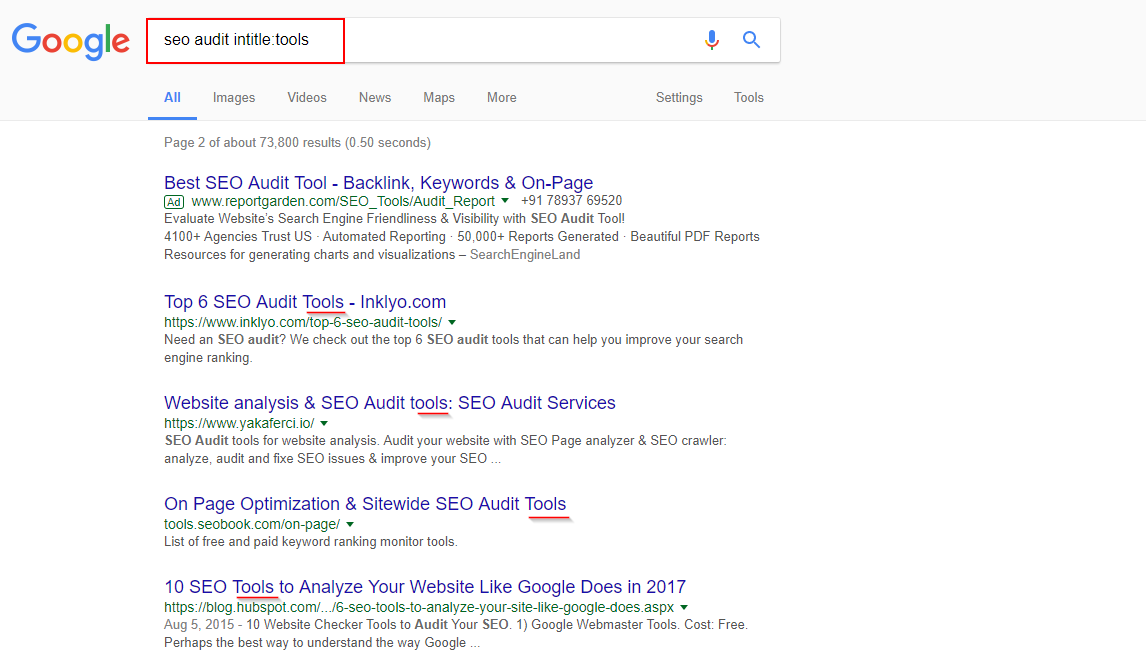Open Website analysis & SEO Audit tools link
Image resolution: width=1146 pixels, height=655 pixels.
(390, 403)
